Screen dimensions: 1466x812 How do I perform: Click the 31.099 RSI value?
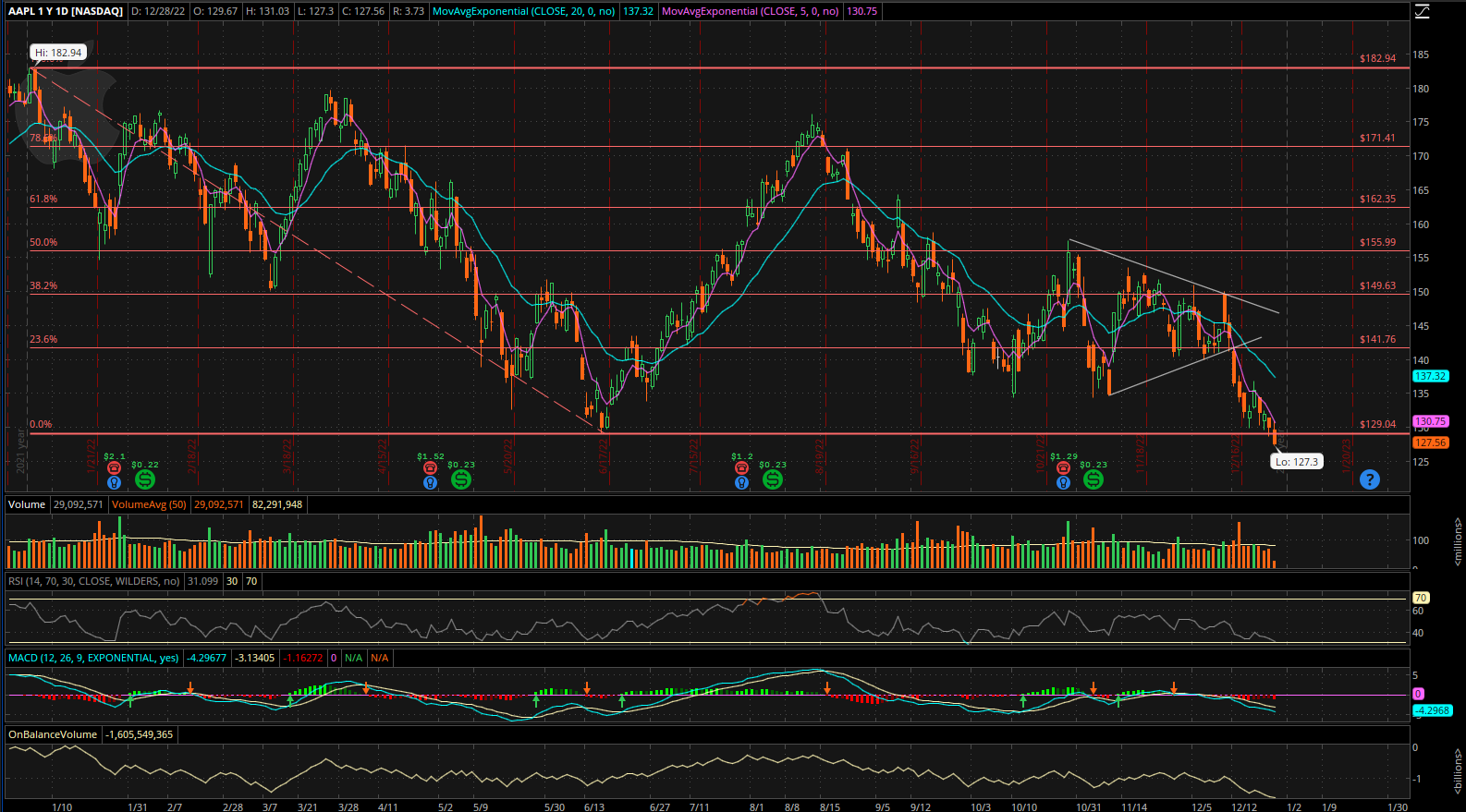(202, 581)
